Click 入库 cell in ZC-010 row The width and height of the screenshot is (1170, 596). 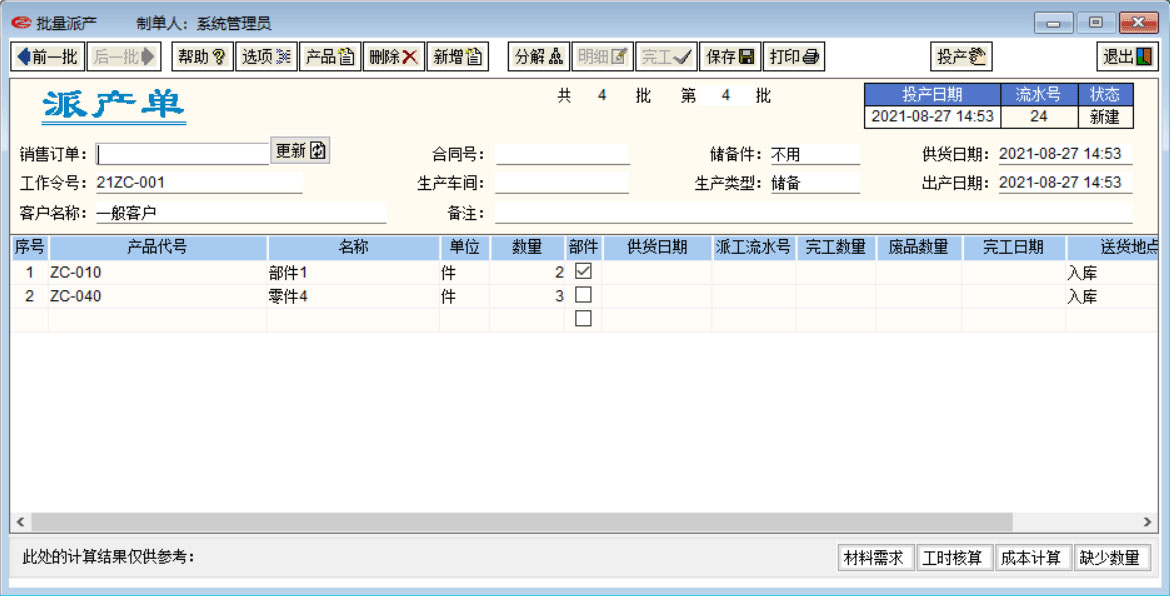coord(1112,273)
